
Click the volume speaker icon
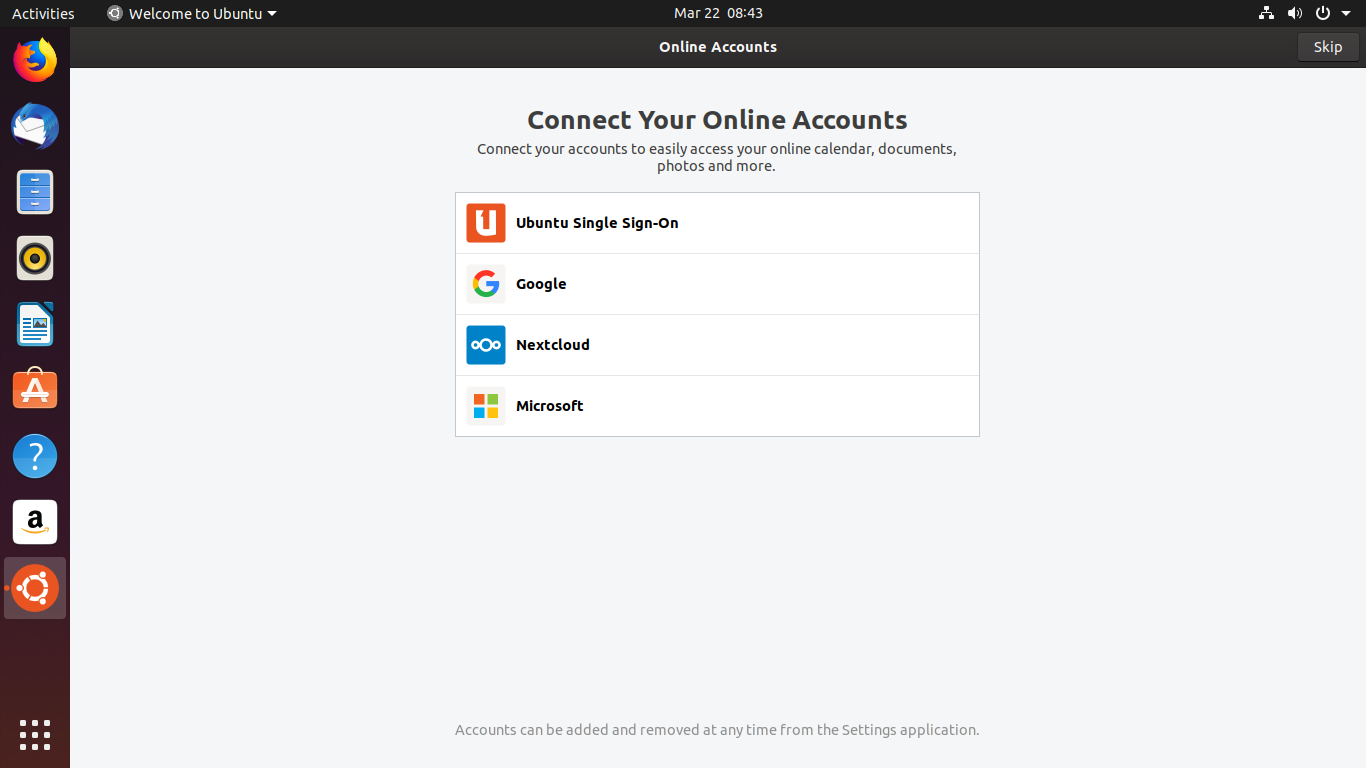1295,13
